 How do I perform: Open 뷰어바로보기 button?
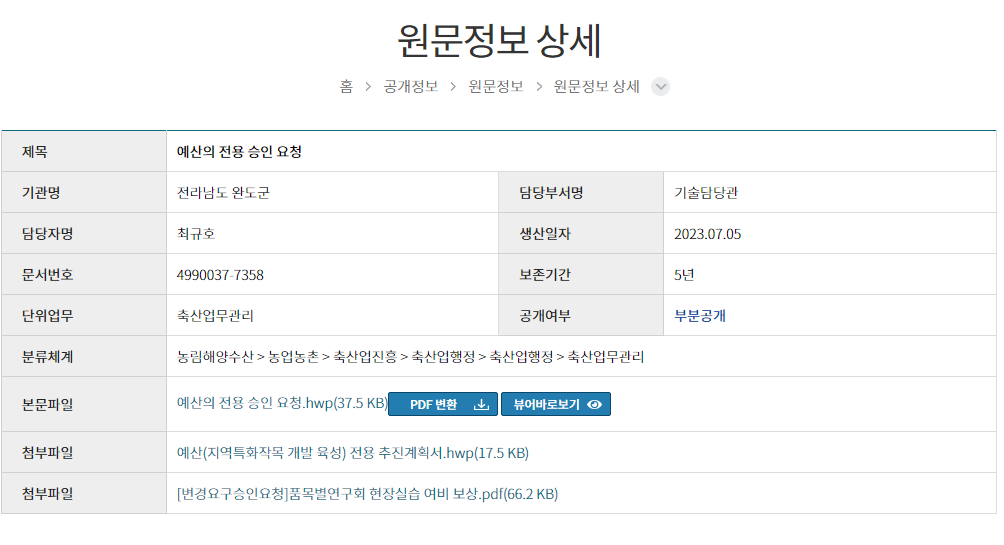tap(556, 404)
